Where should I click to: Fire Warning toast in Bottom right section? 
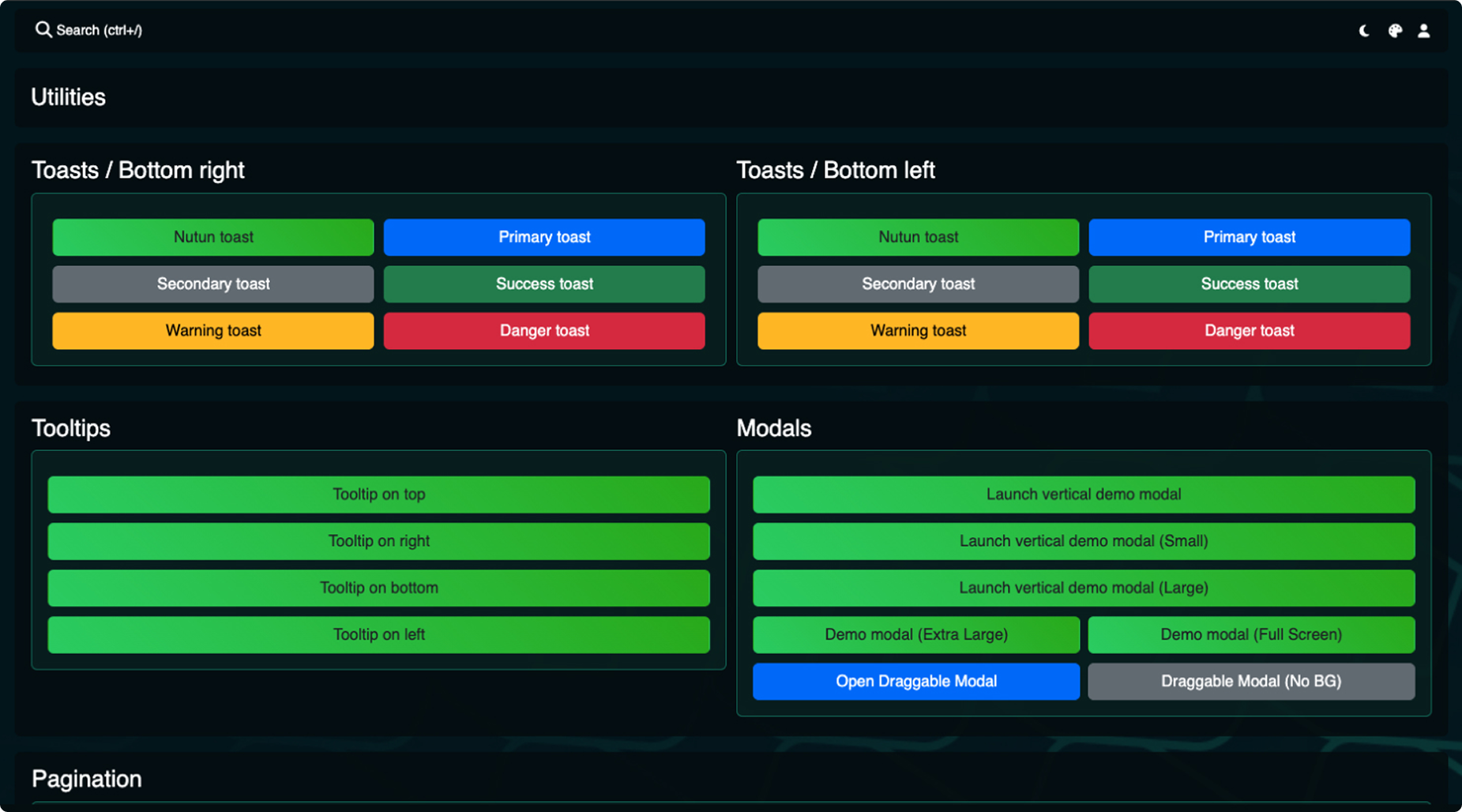coord(213,331)
